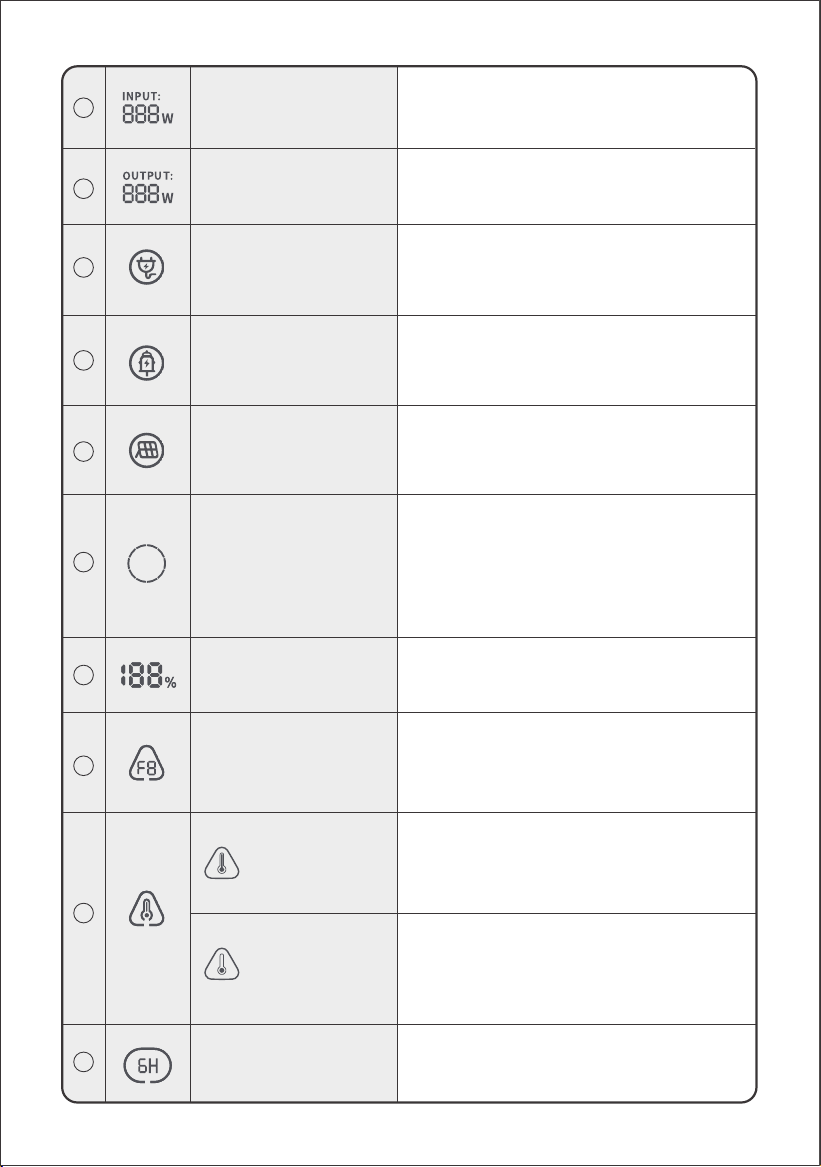The width and height of the screenshot is (821, 1167).
Task: Click the empty-thermometer low temperature warning icon
Action: [x=222, y=965]
